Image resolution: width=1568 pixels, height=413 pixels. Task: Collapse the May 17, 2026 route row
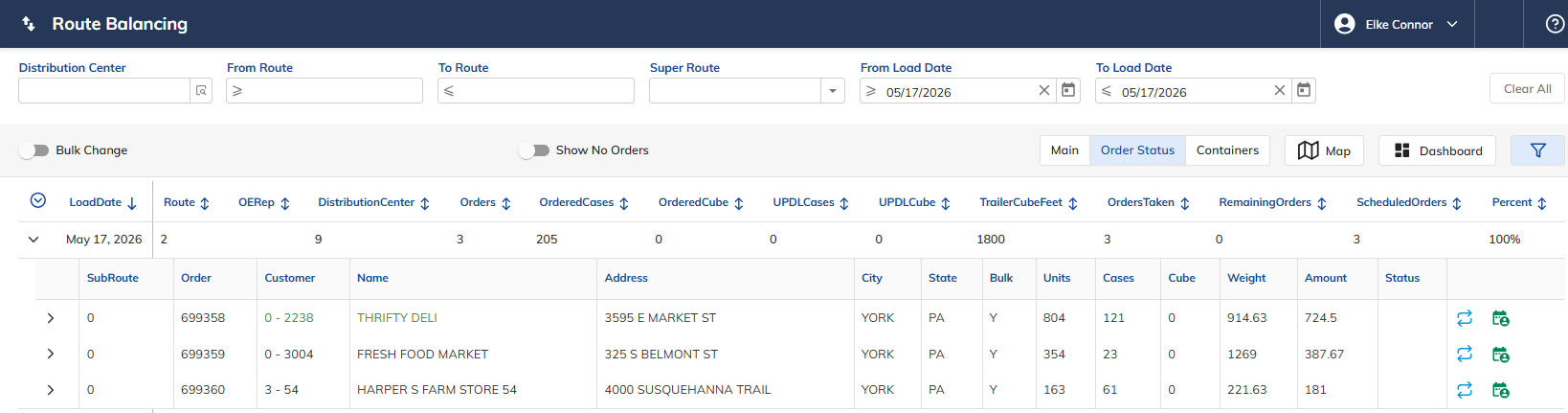click(34, 240)
